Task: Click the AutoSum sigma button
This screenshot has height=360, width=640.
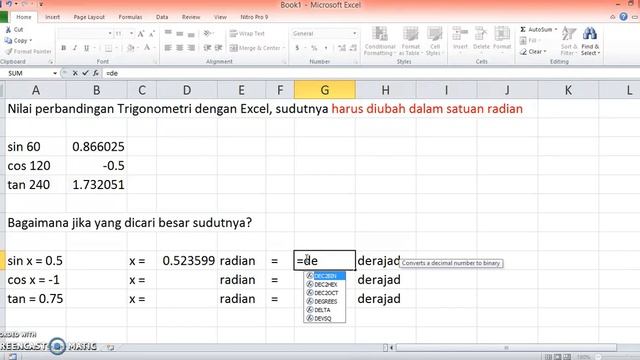Action: (x=536, y=29)
